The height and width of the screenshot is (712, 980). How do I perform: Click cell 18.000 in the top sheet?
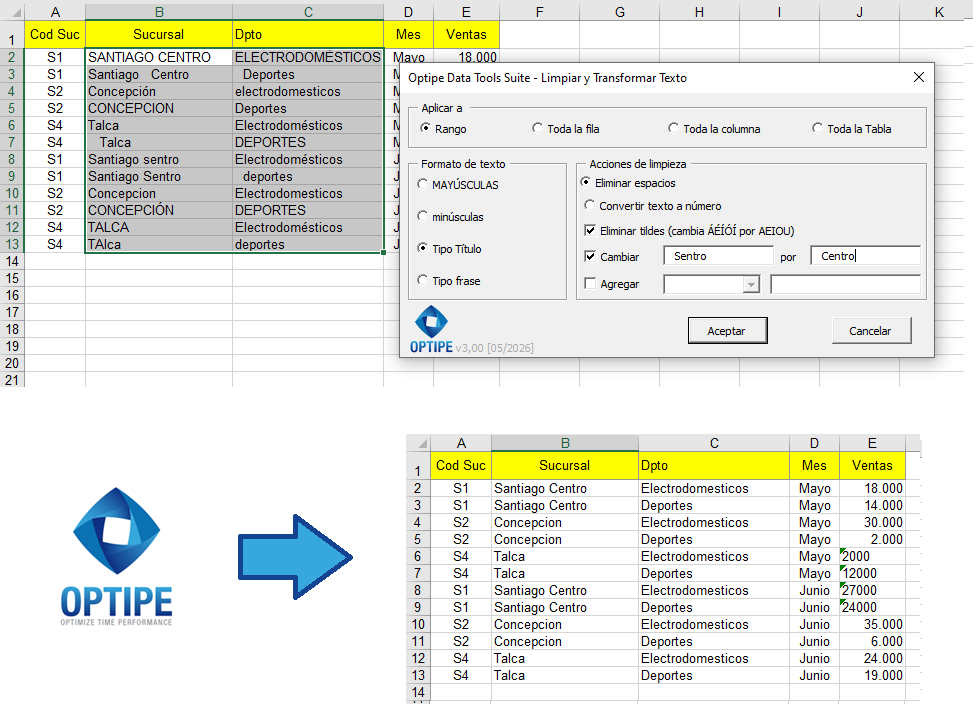[x=466, y=57]
